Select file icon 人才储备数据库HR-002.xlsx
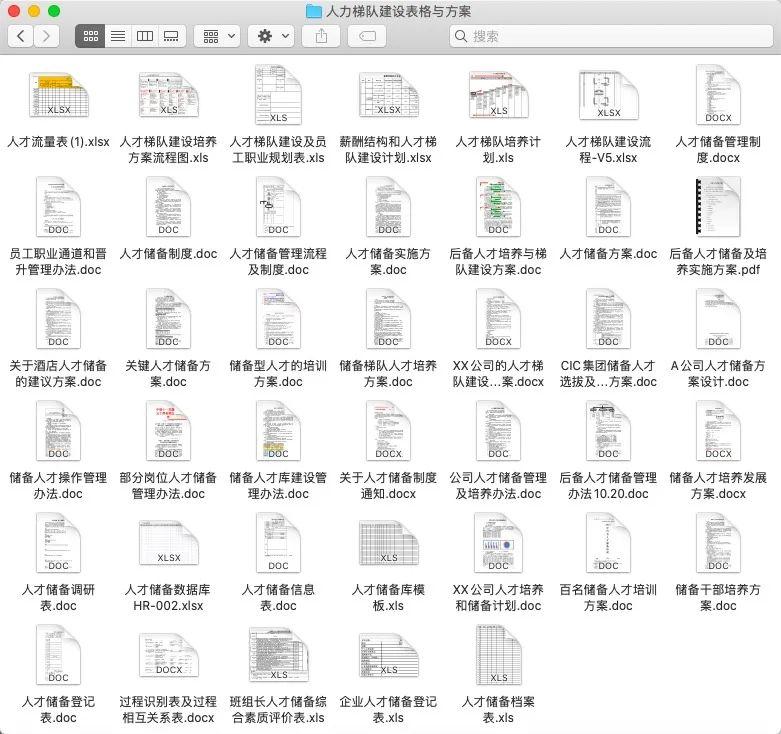781x734 pixels. (169, 542)
